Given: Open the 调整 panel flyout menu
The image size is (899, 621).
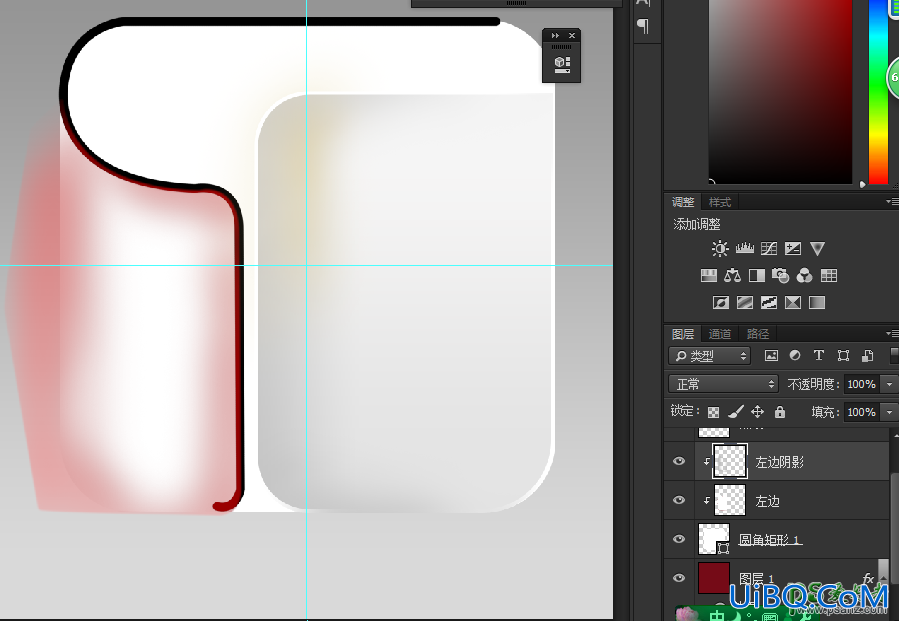Looking at the screenshot, I should pos(892,202).
